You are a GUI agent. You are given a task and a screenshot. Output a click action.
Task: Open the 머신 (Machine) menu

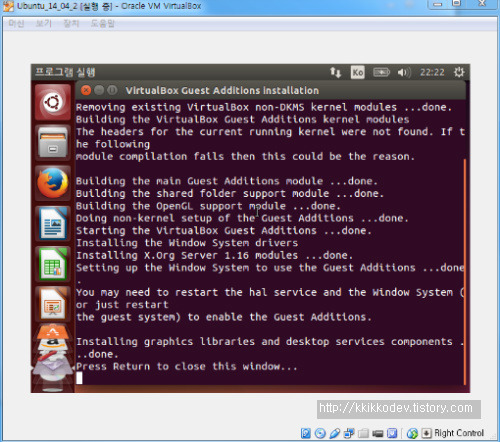16,23
